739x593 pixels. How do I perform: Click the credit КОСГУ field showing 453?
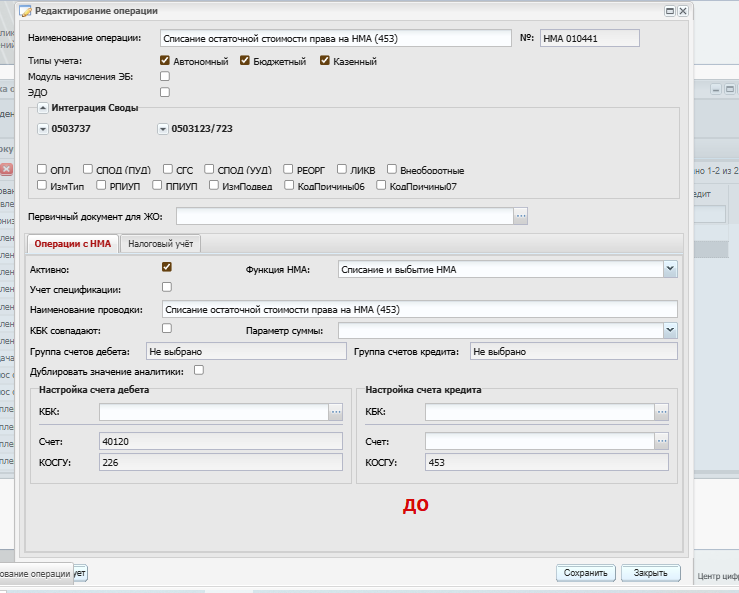click(547, 462)
